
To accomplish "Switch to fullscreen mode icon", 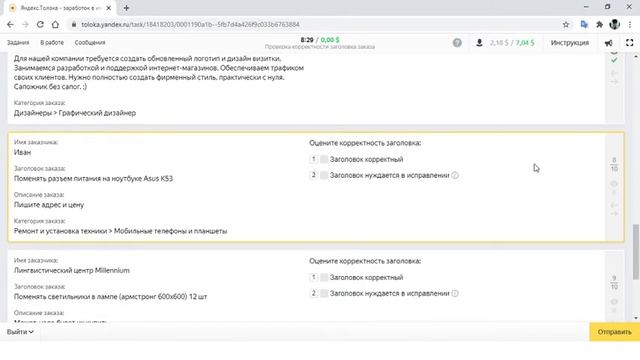I will click(629, 42).
